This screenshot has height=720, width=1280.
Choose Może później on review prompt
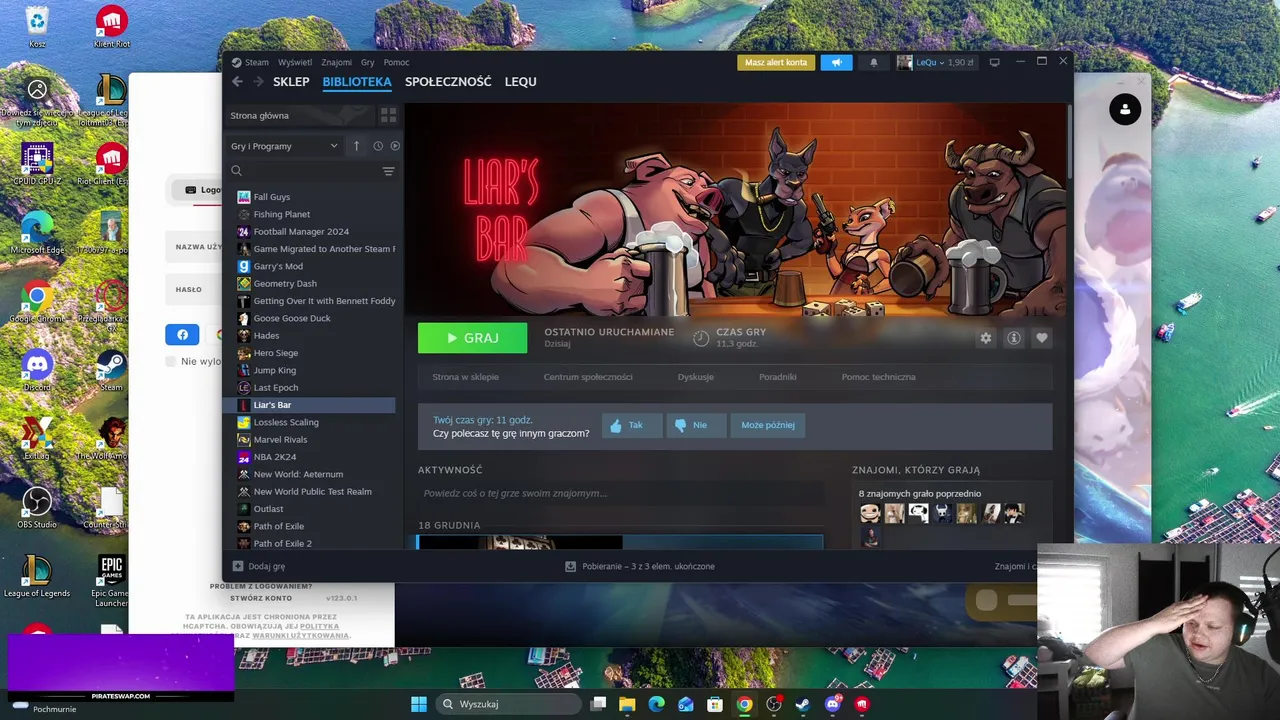[768, 425]
